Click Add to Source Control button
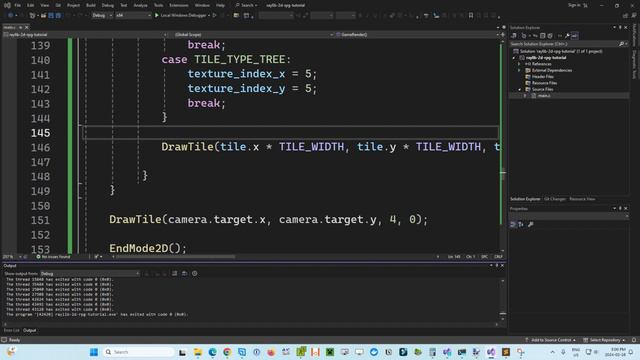 [550, 340]
